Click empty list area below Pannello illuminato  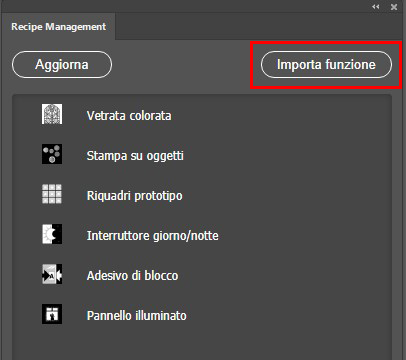(x=202, y=343)
